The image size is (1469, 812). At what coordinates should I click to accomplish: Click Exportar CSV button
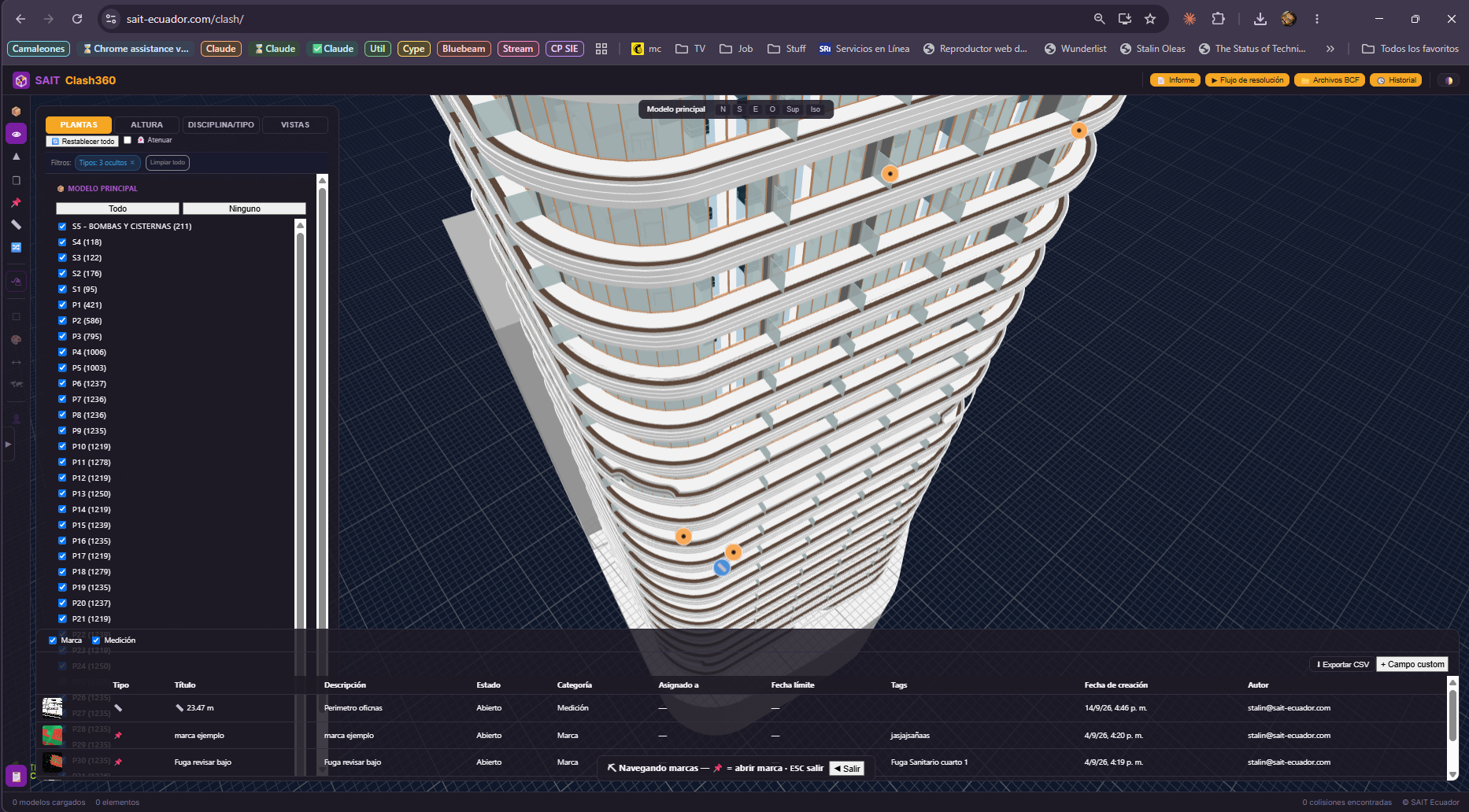1342,665
